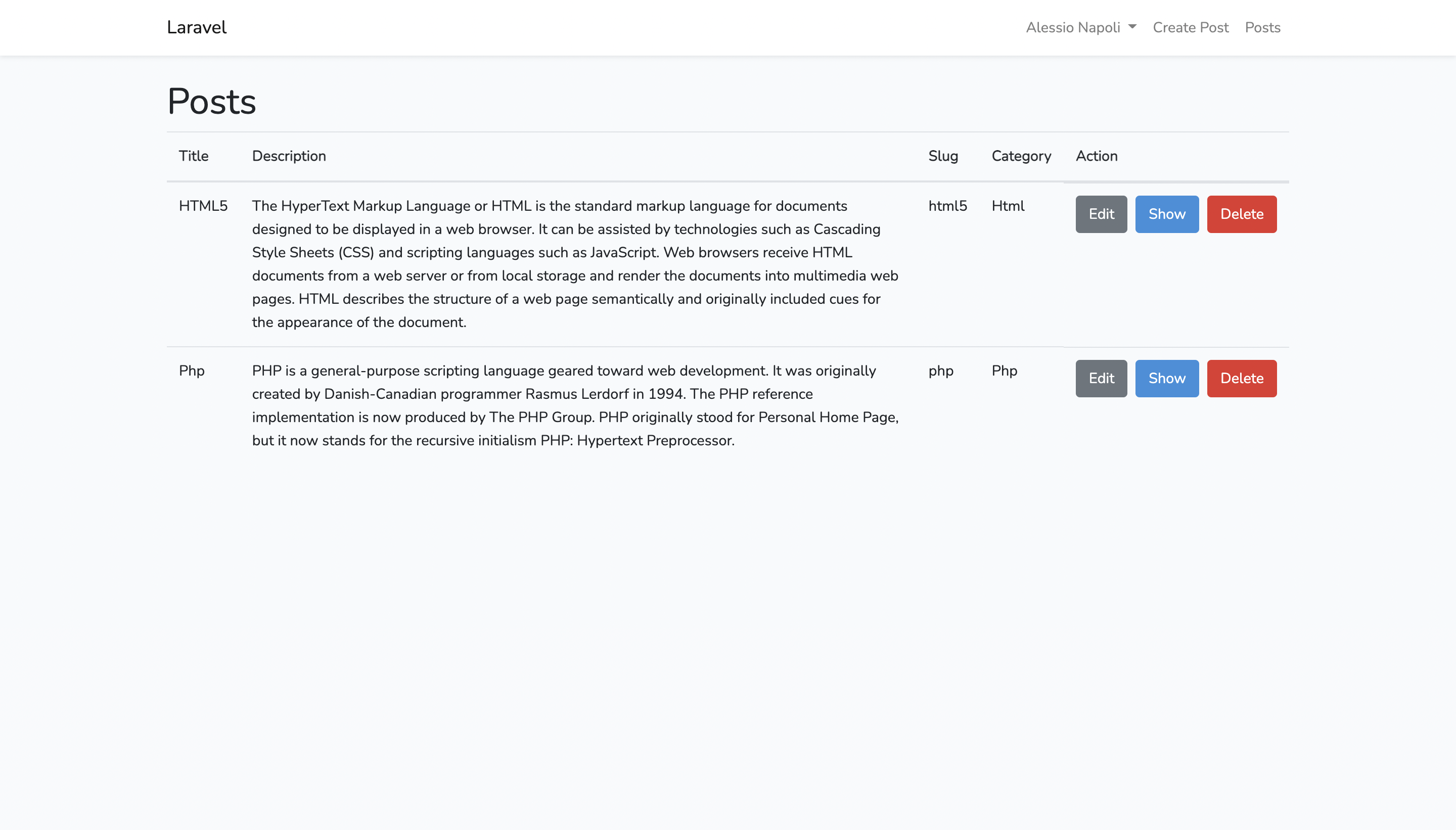Click the Php category label
The width and height of the screenshot is (1456, 830).
tap(1005, 371)
